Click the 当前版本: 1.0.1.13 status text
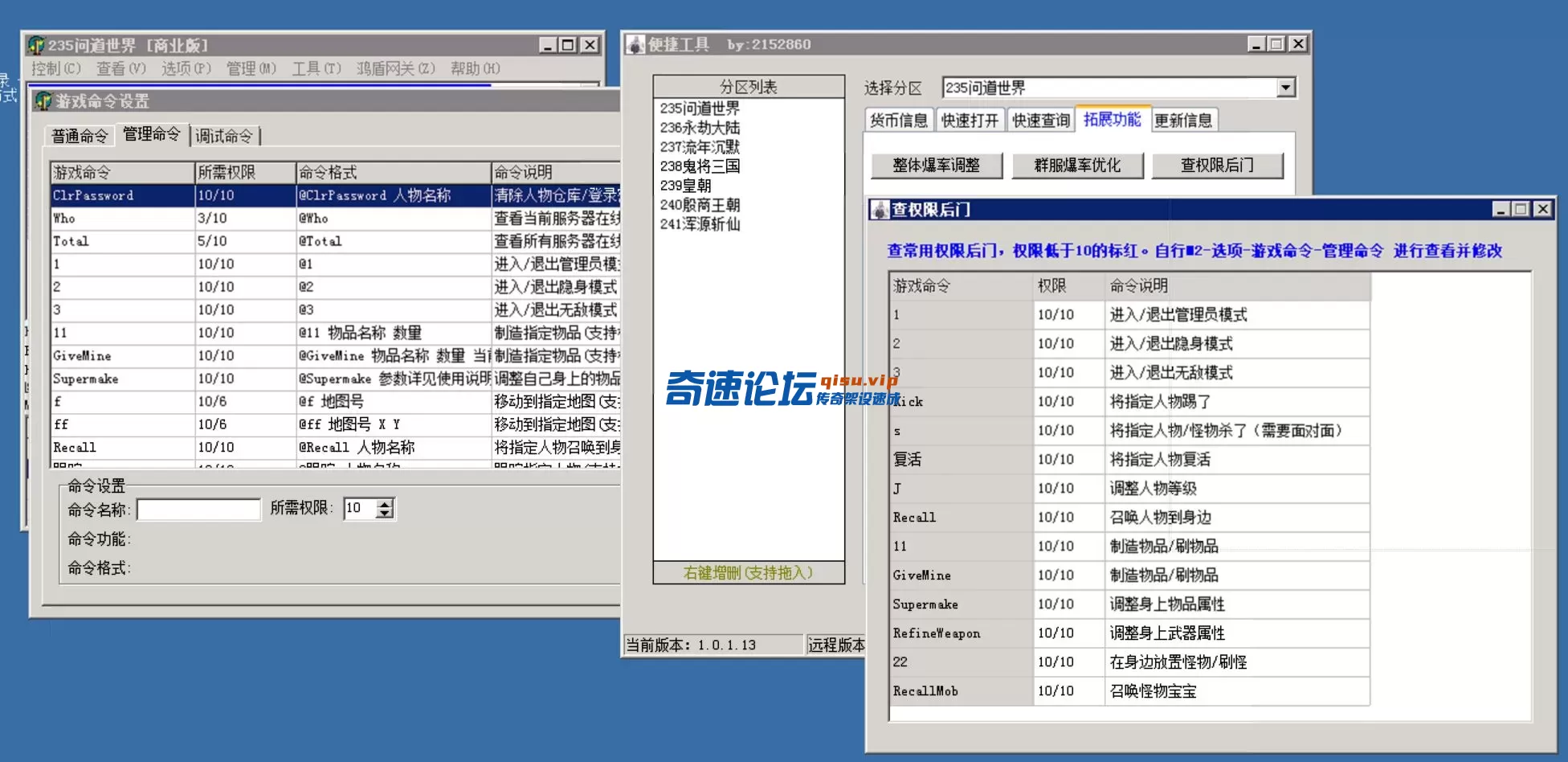The image size is (1568, 762). (x=692, y=645)
